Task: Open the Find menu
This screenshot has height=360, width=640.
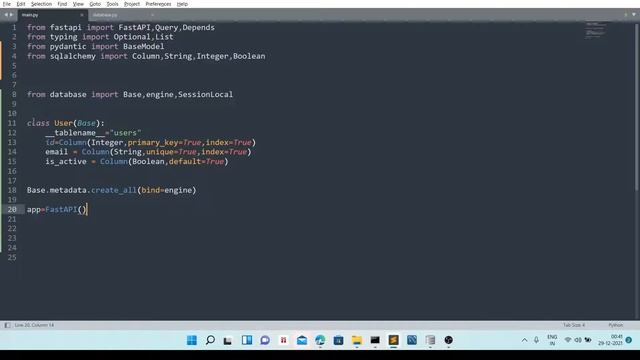Action: pyautogui.click(x=62, y=4)
